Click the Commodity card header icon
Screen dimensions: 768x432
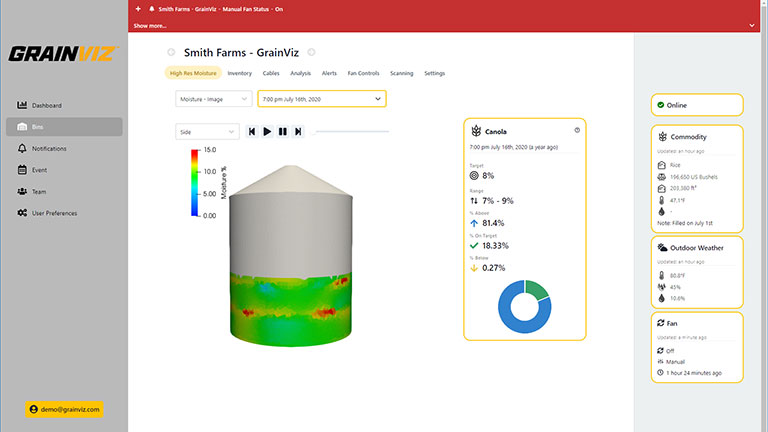coord(663,137)
